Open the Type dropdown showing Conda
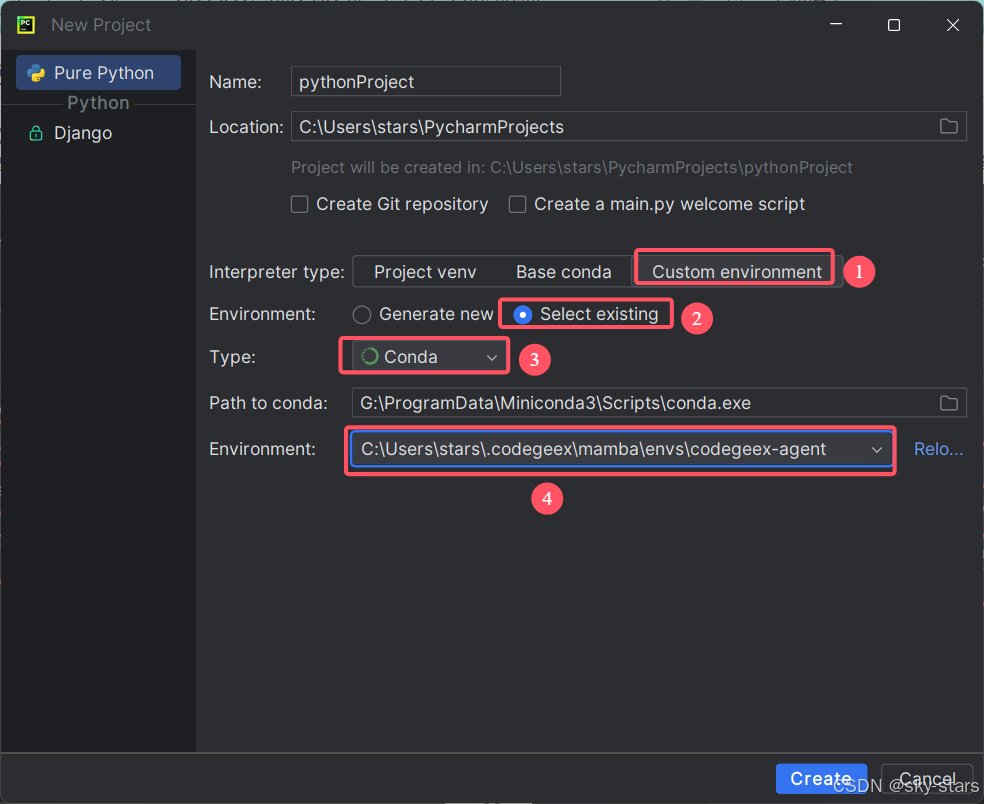 click(428, 357)
